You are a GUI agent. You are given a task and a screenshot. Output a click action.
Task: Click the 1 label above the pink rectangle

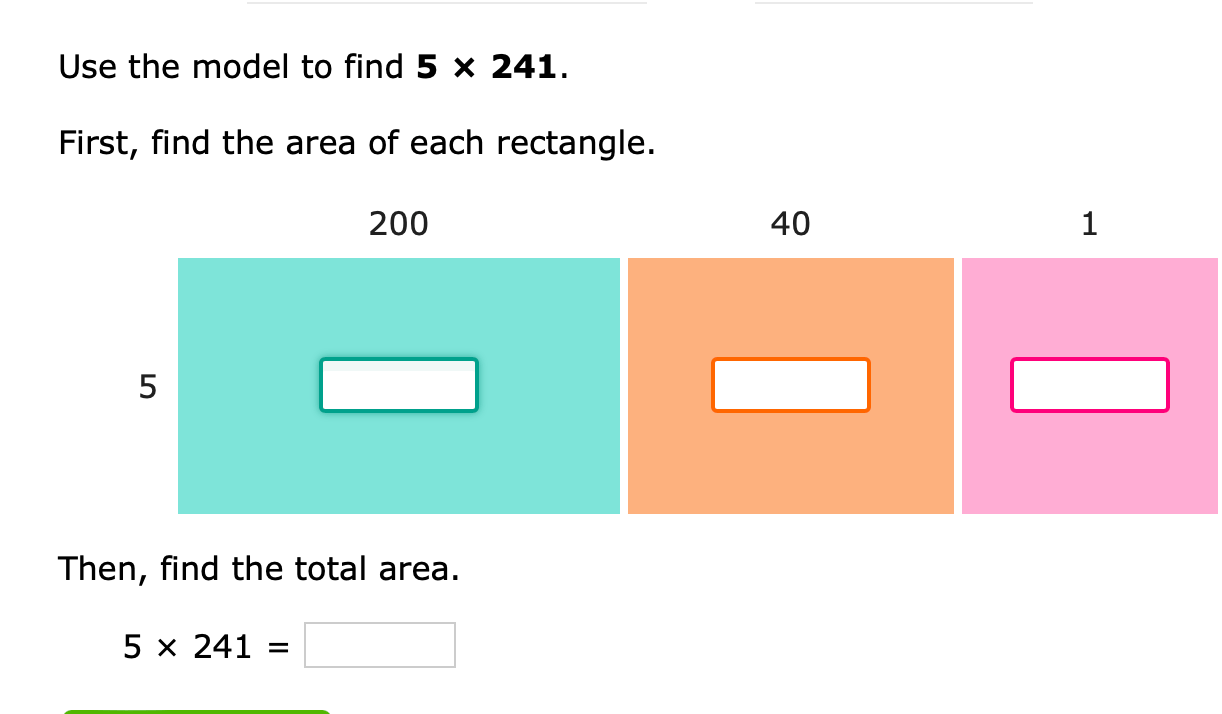1089,224
